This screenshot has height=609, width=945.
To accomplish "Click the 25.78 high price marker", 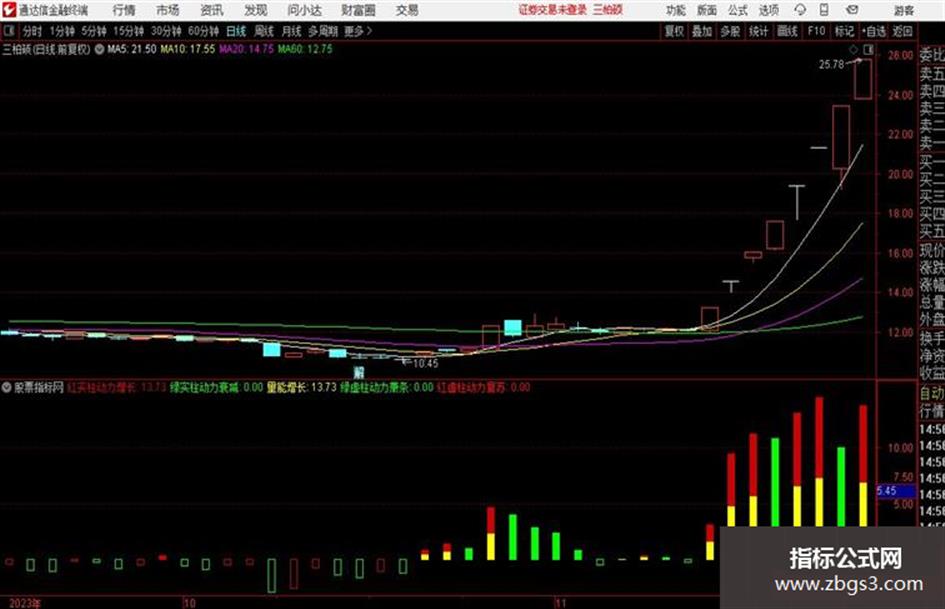I will [831, 65].
